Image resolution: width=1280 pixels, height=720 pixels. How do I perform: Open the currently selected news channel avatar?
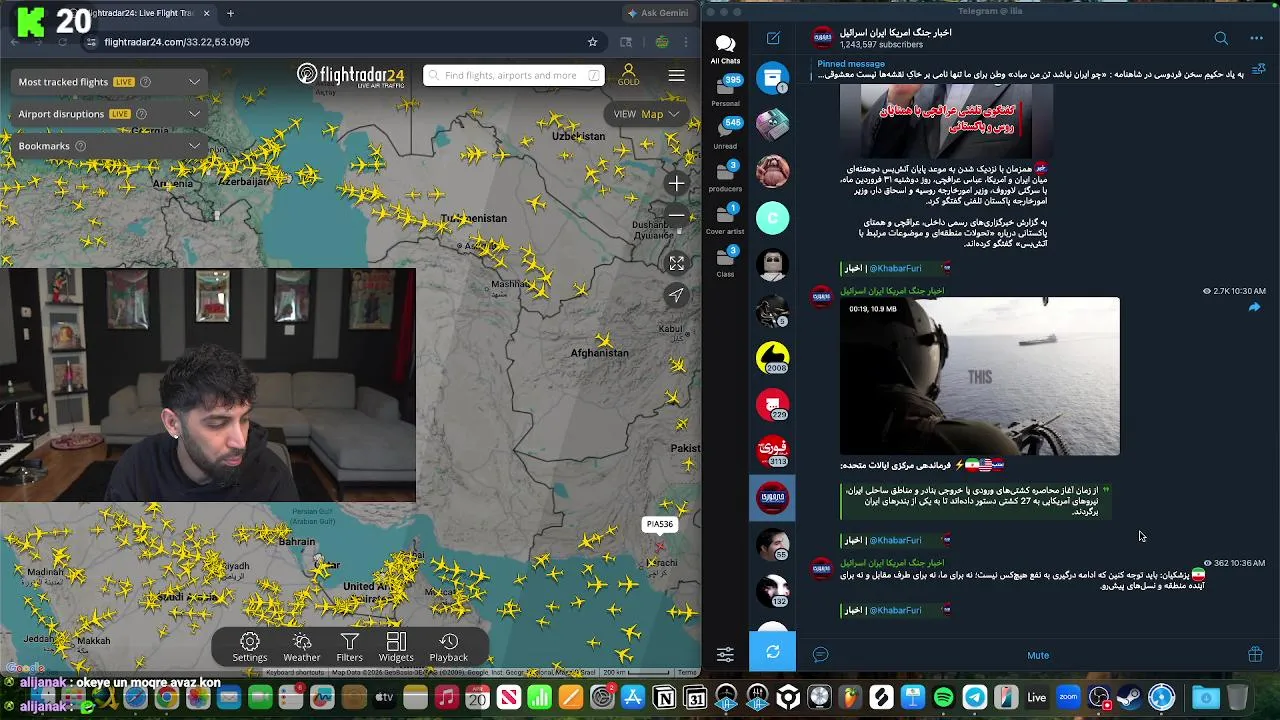pyautogui.click(x=773, y=498)
